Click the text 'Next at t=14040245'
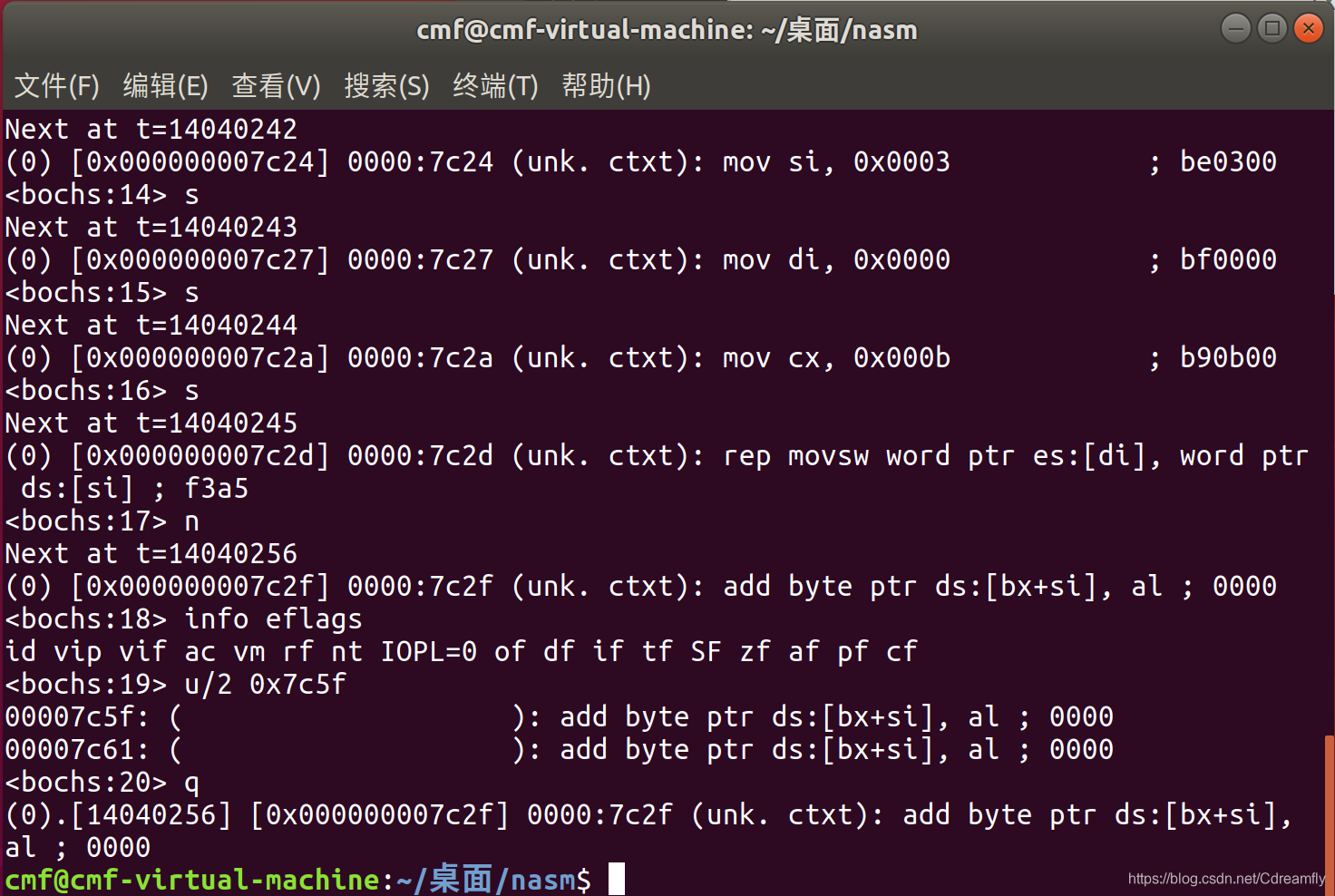Image resolution: width=1335 pixels, height=896 pixels. [151, 423]
